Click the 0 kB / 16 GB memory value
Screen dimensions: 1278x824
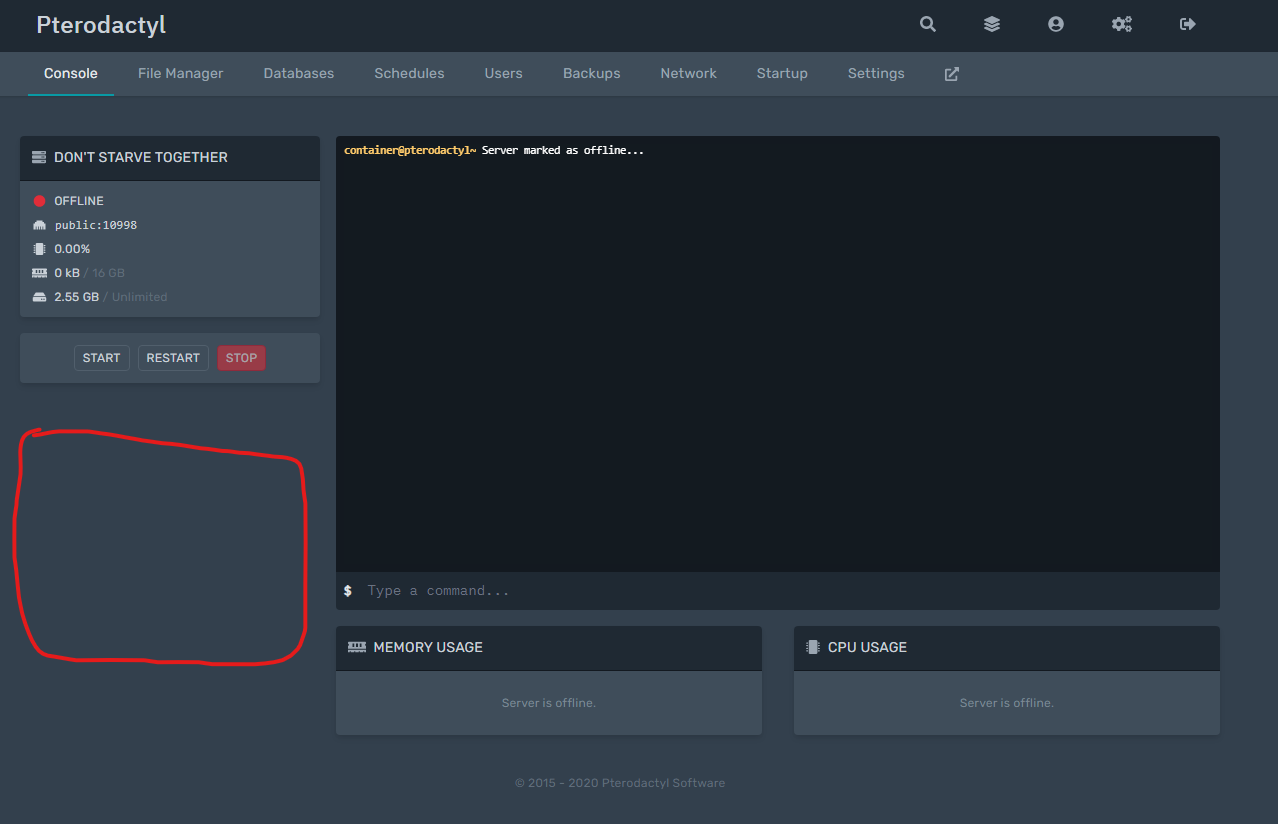89,273
